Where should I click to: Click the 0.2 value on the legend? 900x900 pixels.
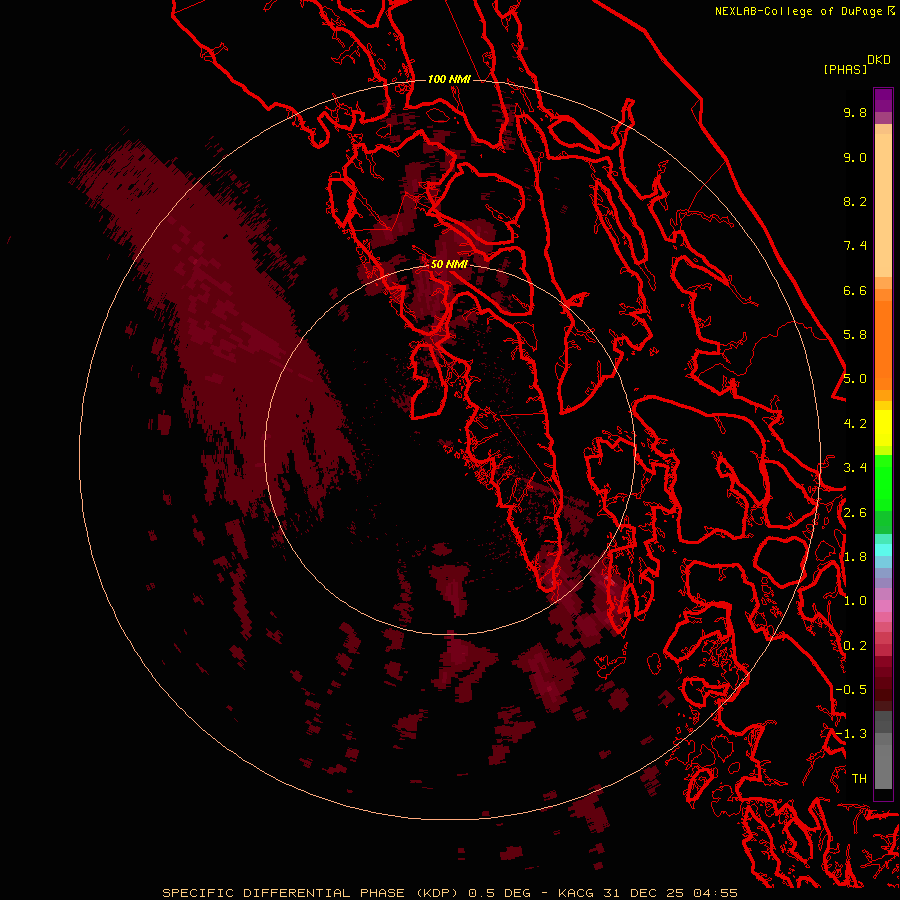click(855, 646)
